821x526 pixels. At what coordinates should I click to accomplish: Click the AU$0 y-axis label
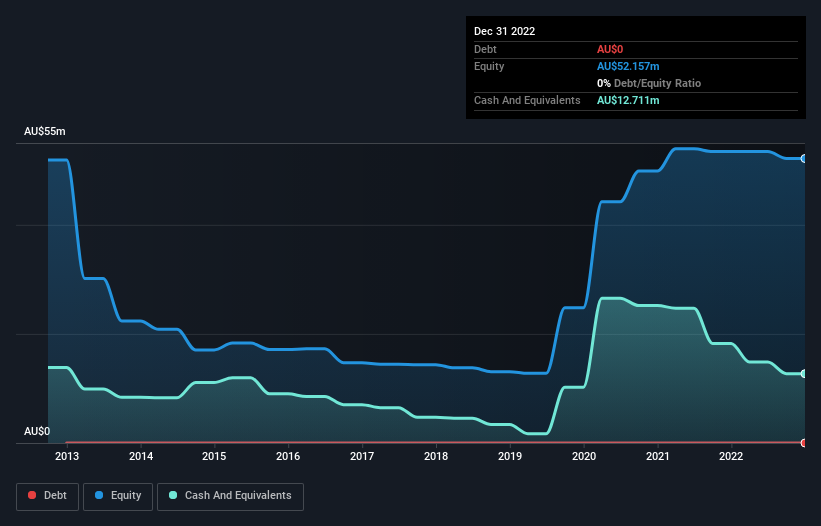pyautogui.click(x=37, y=431)
